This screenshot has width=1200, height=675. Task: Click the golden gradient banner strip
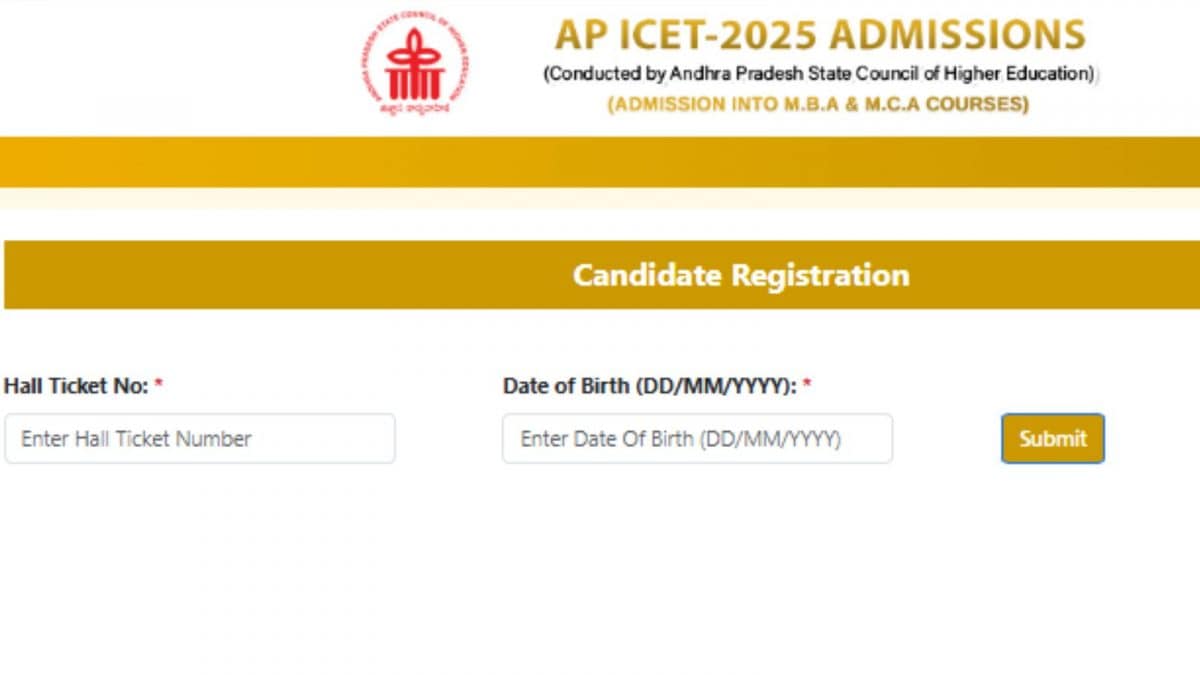600,162
